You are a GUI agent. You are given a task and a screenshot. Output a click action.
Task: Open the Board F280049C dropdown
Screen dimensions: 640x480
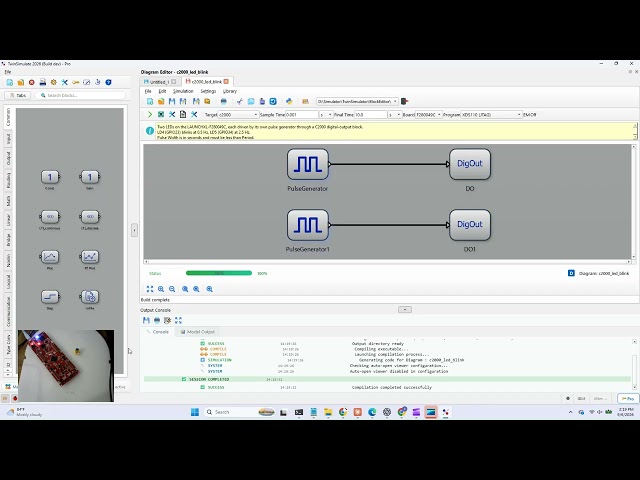tap(439, 115)
